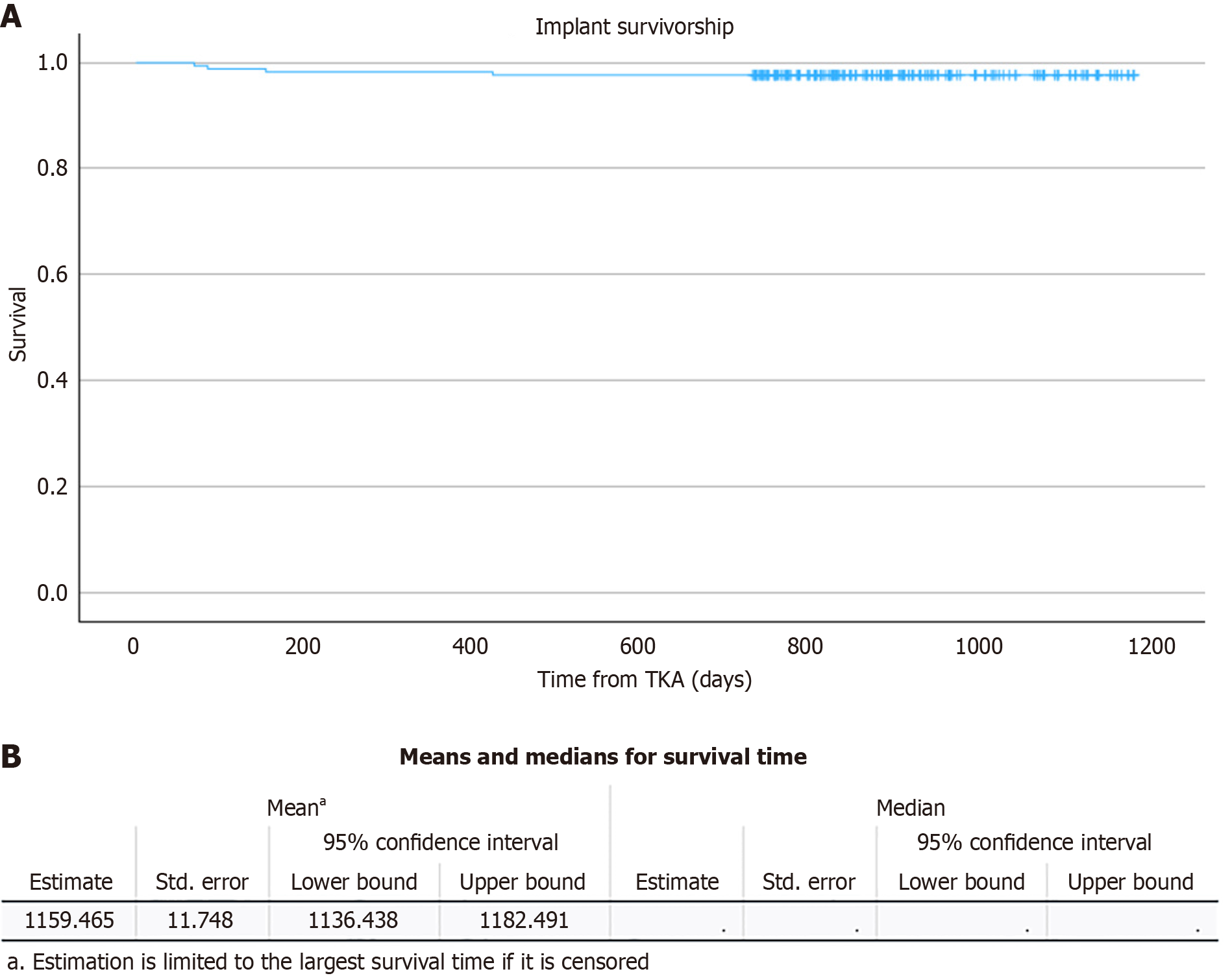
Task: Click the "Time from TKA (days)" axis label
Action: (644, 679)
